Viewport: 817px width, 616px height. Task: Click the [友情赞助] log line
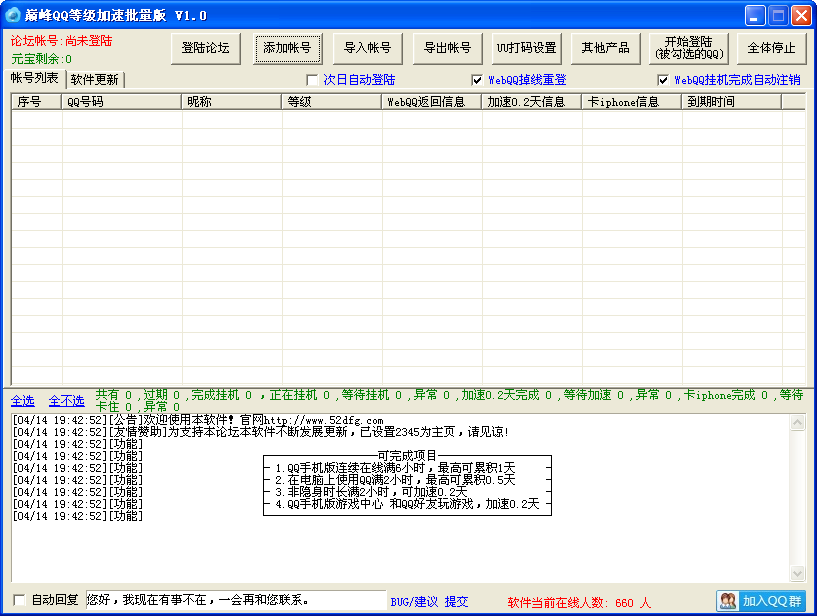pos(261,432)
